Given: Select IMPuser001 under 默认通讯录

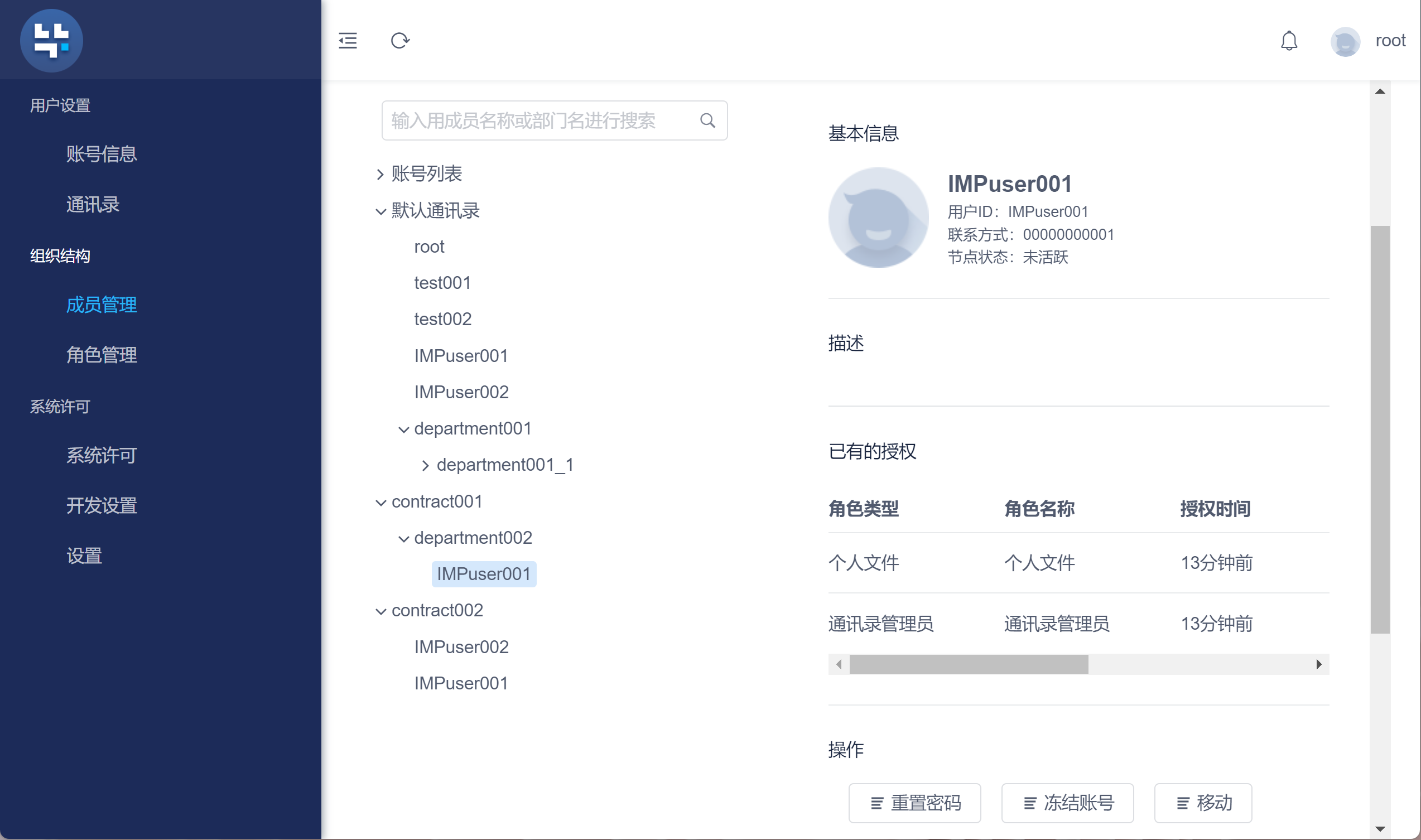Looking at the screenshot, I should 461,356.
